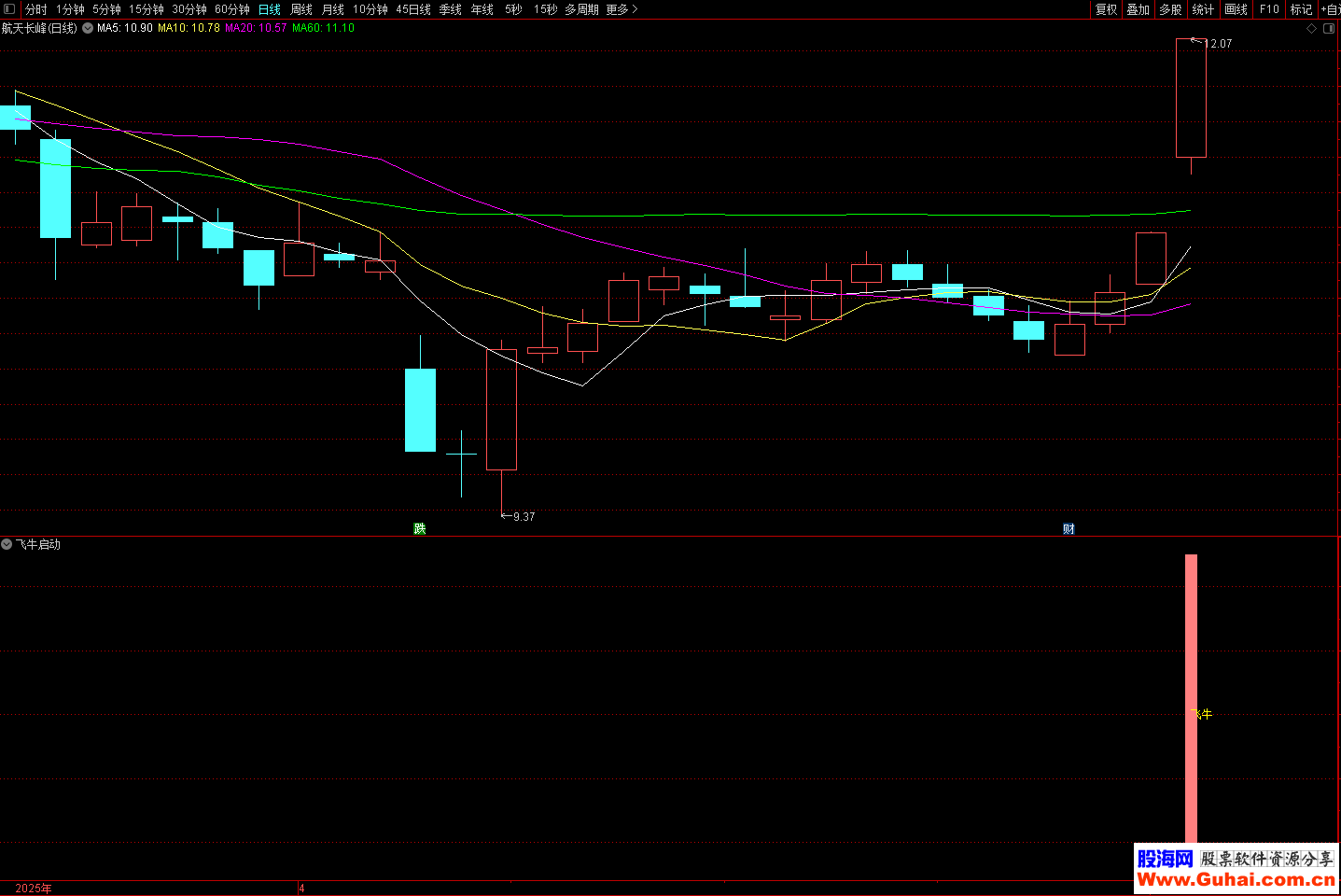Click the month 4 axis label
This screenshot has width=1341, height=896.
[x=302, y=888]
